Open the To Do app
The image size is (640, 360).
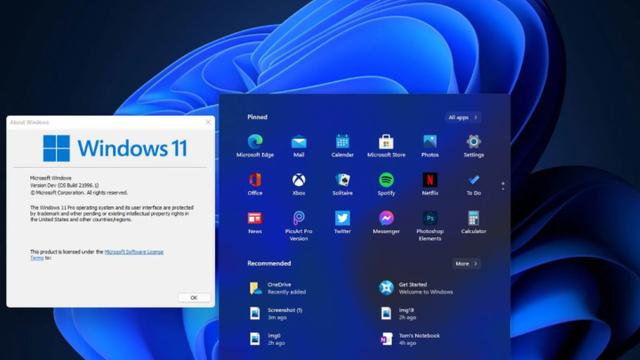coord(473,184)
